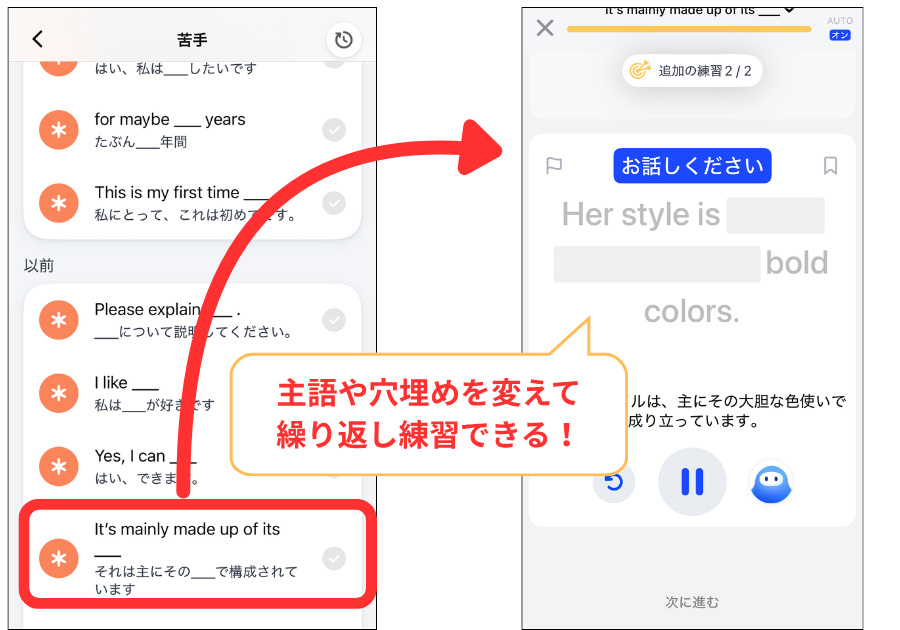Check off 'Please explain ___' phrase
This screenshot has width=900, height=630.
point(334,320)
